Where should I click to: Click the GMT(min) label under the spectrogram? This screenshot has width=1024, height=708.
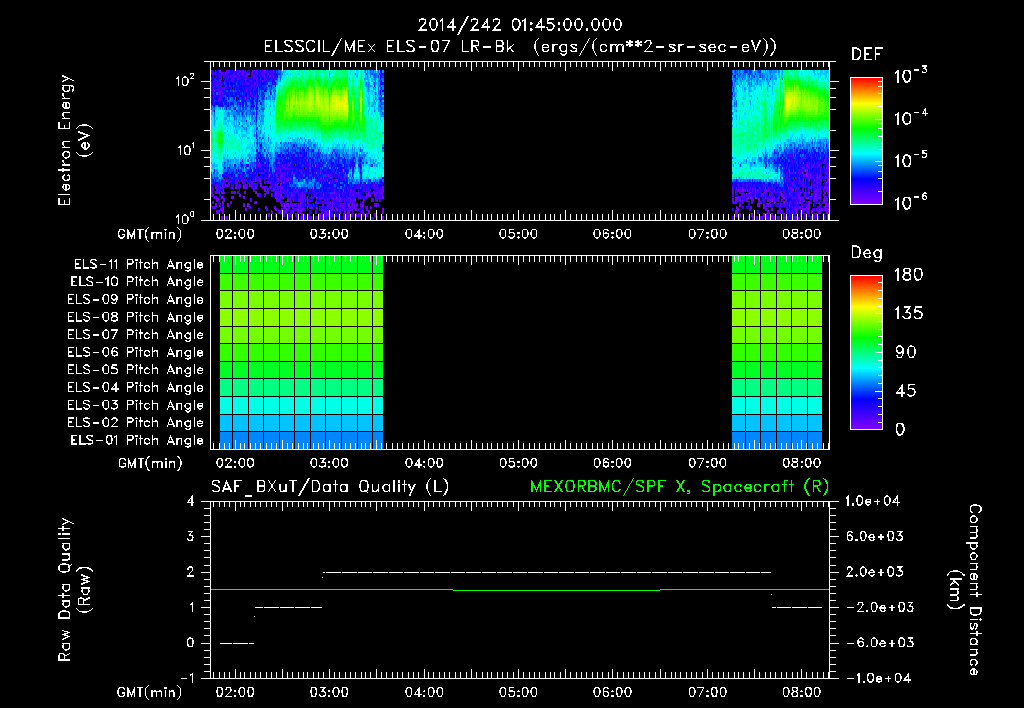[x=150, y=234]
